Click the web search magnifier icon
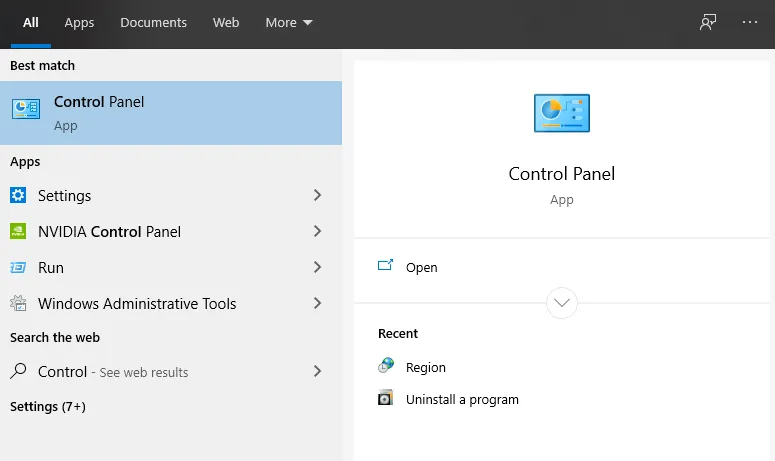775x461 pixels. (x=18, y=371)
